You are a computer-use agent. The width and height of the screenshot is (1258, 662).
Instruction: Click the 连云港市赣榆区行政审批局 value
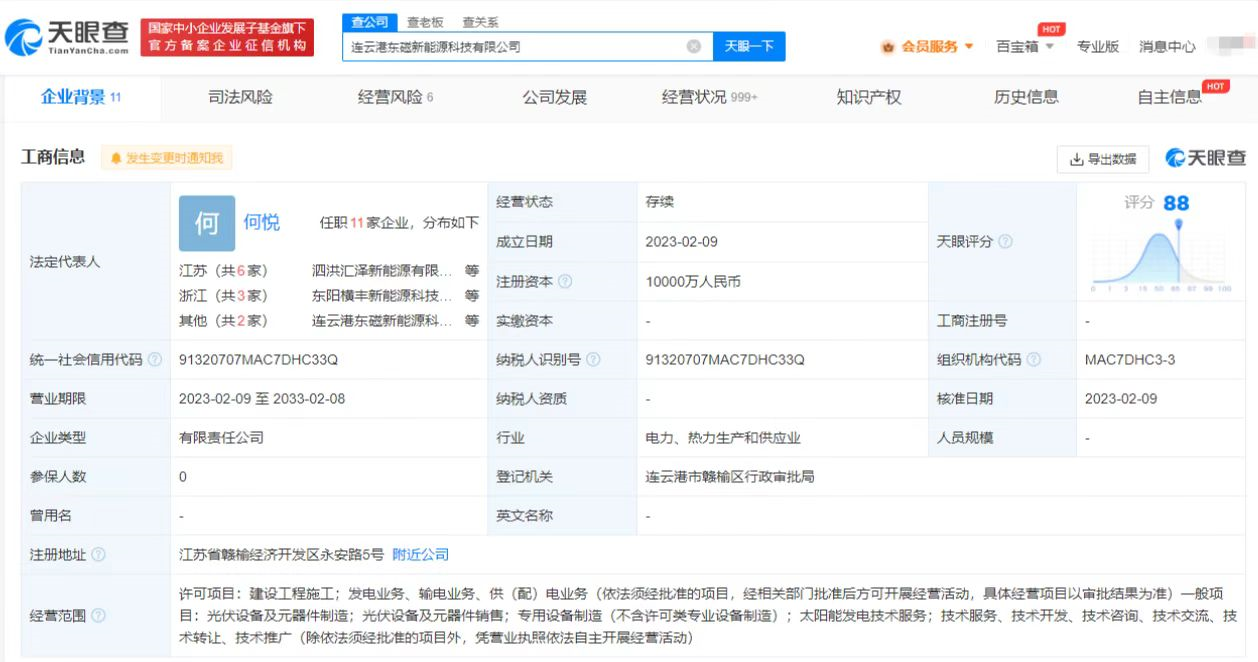point(730,477)
